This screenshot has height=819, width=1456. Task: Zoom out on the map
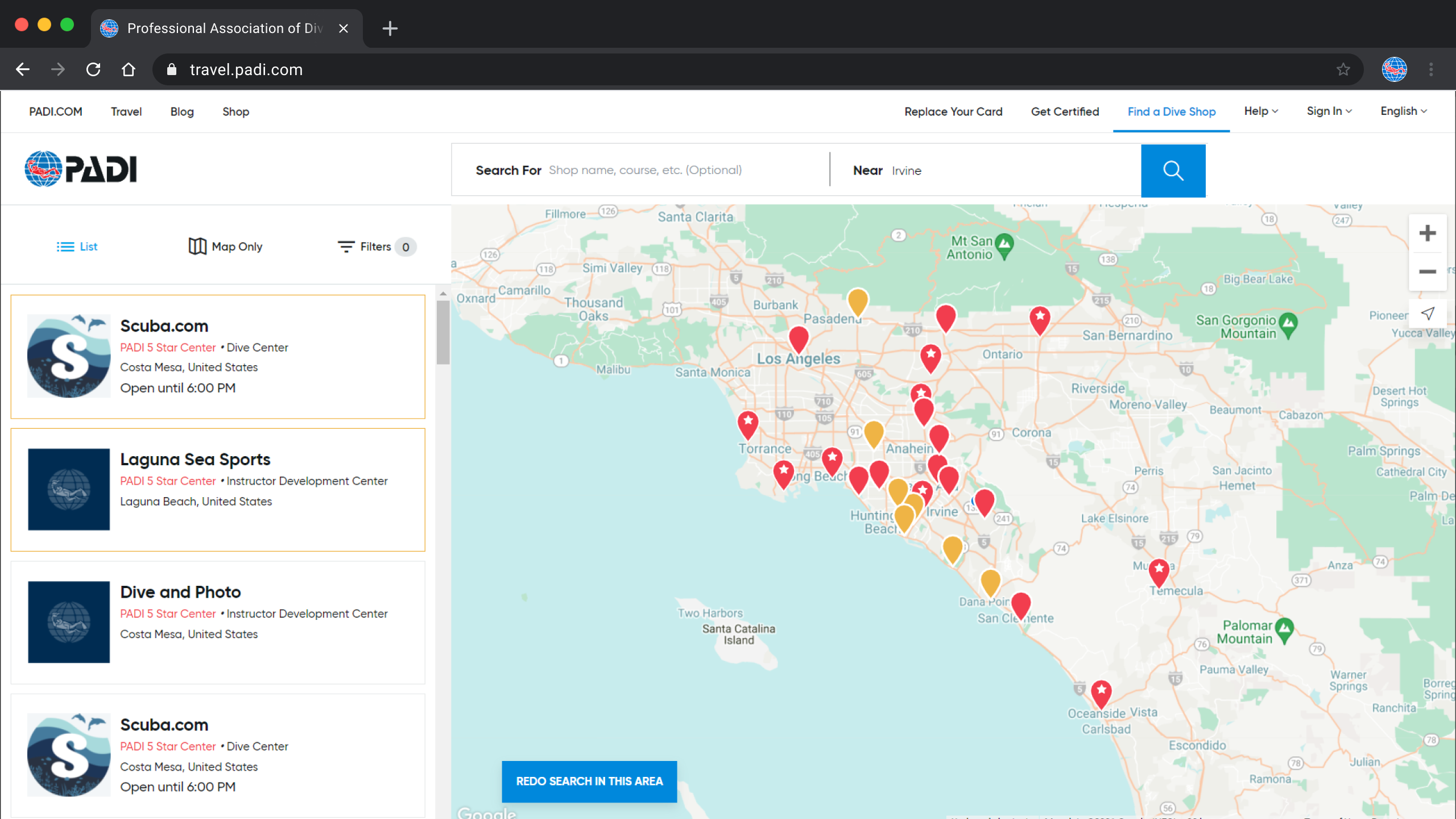point(1427,272)
